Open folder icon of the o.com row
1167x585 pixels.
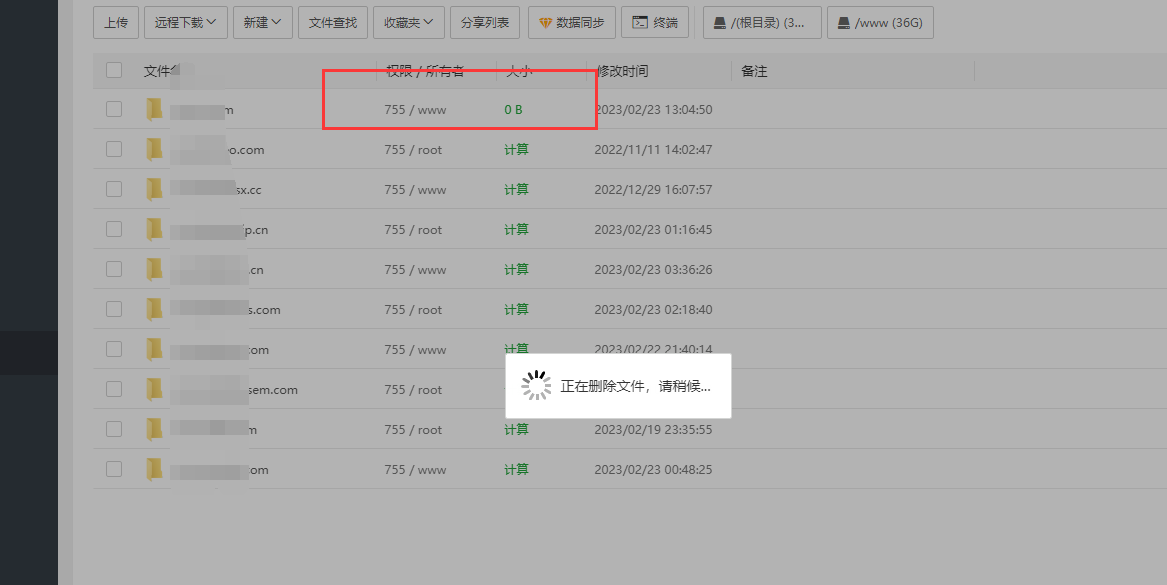154,150
